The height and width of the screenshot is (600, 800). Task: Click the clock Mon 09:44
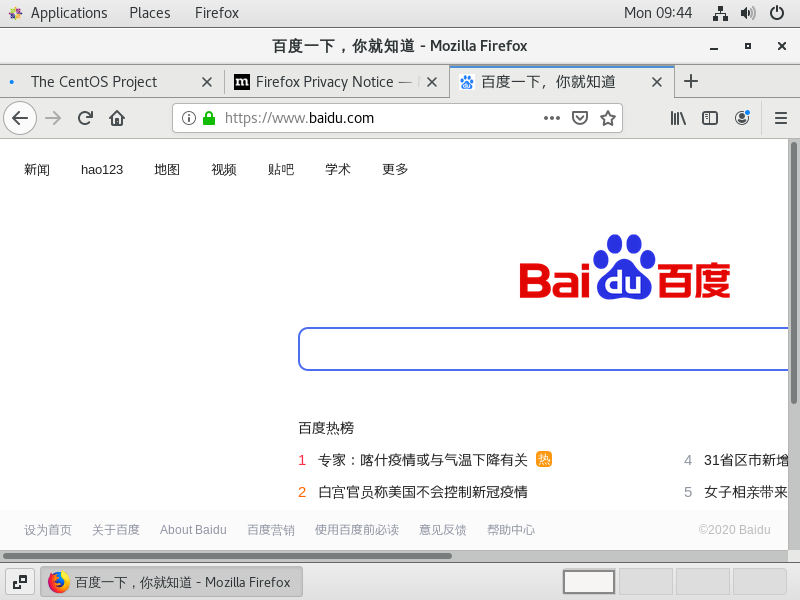tap(658, 13)
